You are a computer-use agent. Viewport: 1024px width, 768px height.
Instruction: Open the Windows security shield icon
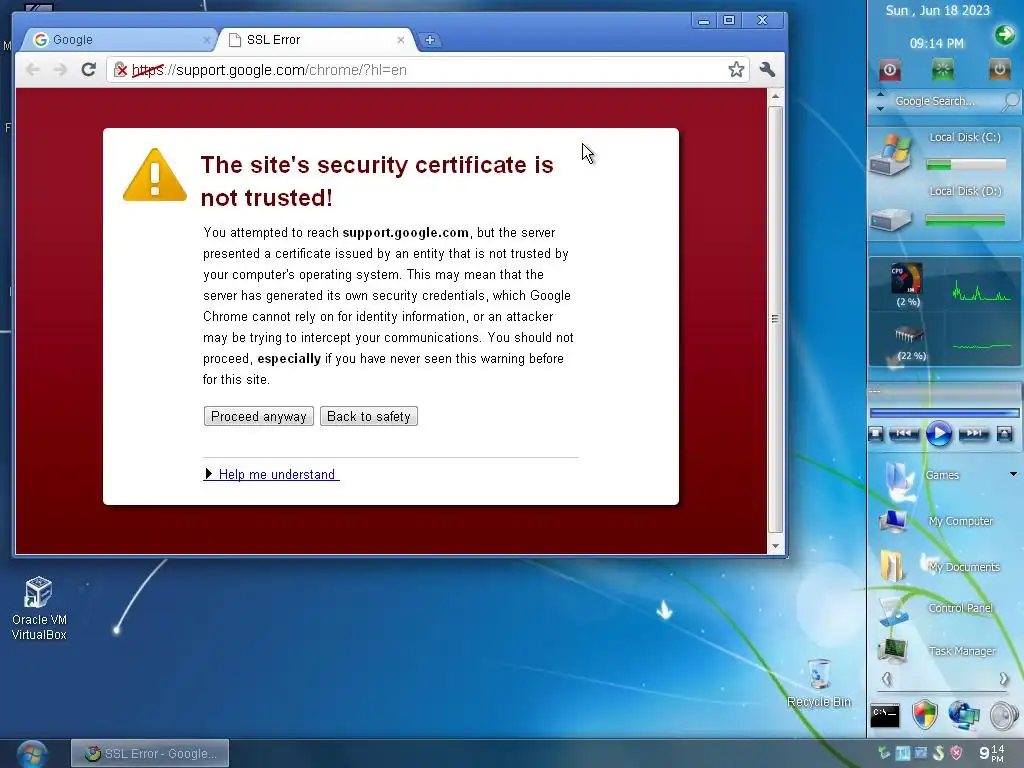(925, 715)
